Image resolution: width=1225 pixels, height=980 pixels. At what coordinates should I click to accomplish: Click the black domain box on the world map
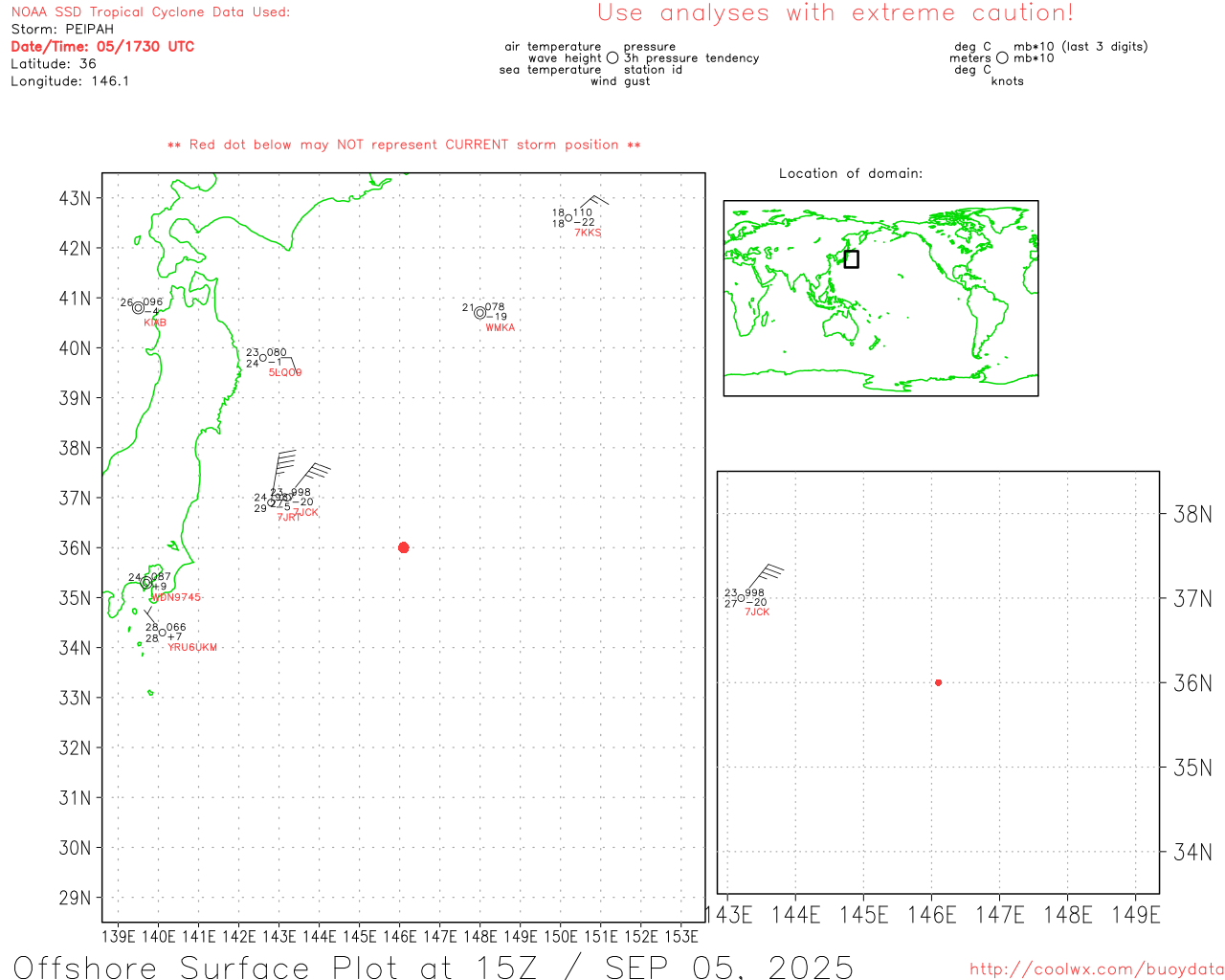tap(851, 259)
